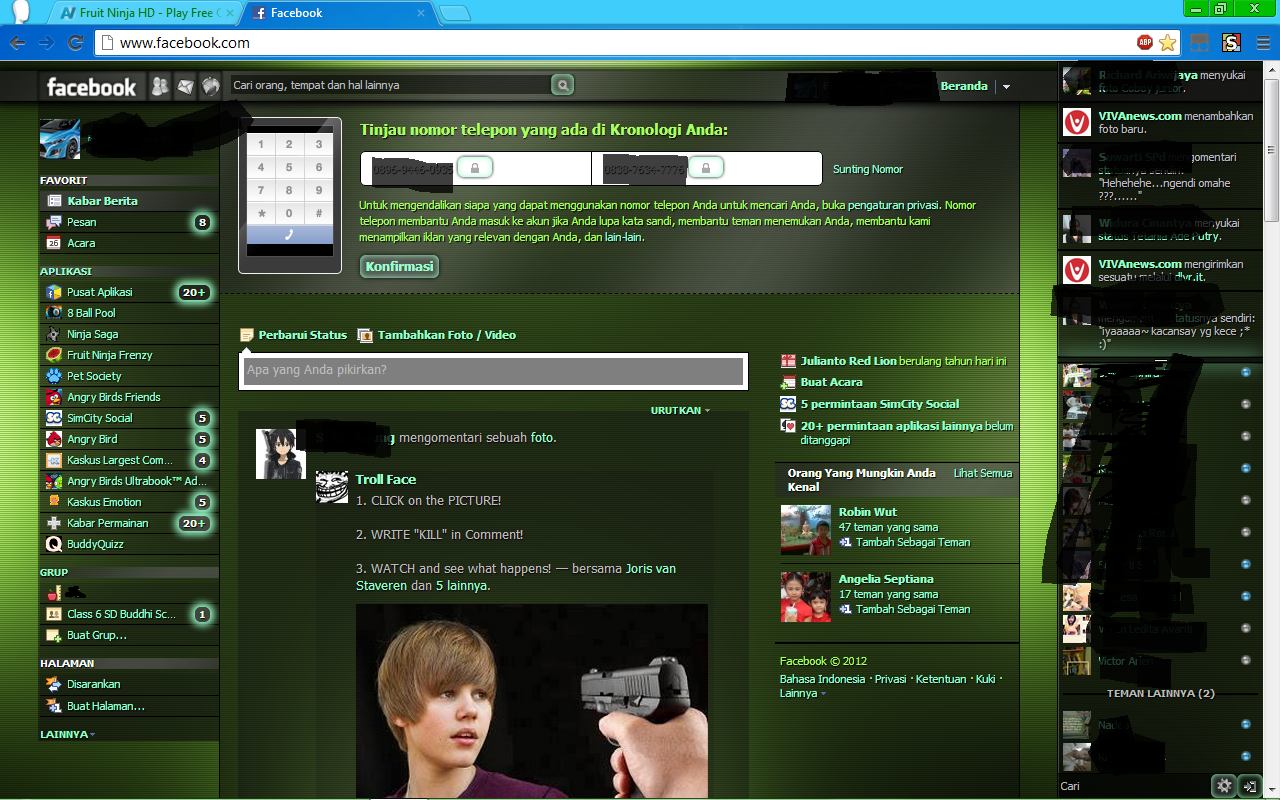Select Perbarui Status tab

tap(294, 335)
